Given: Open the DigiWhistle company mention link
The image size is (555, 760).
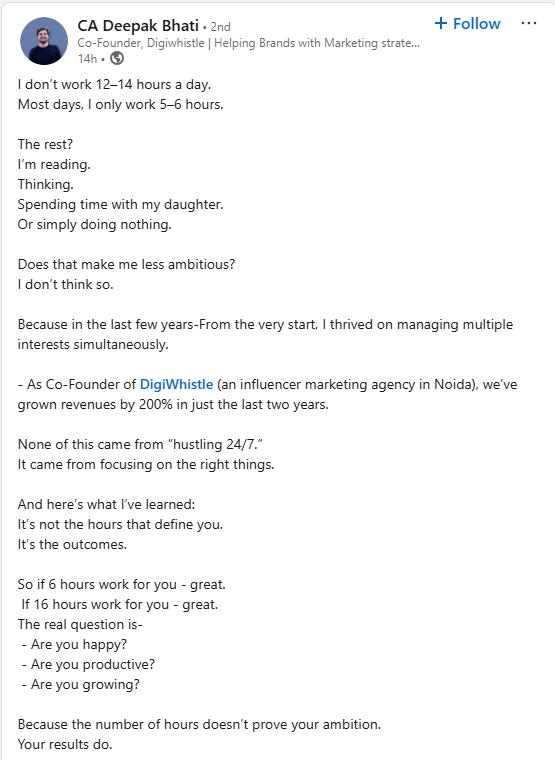Looking at the screenshot, I should (176, 384).
